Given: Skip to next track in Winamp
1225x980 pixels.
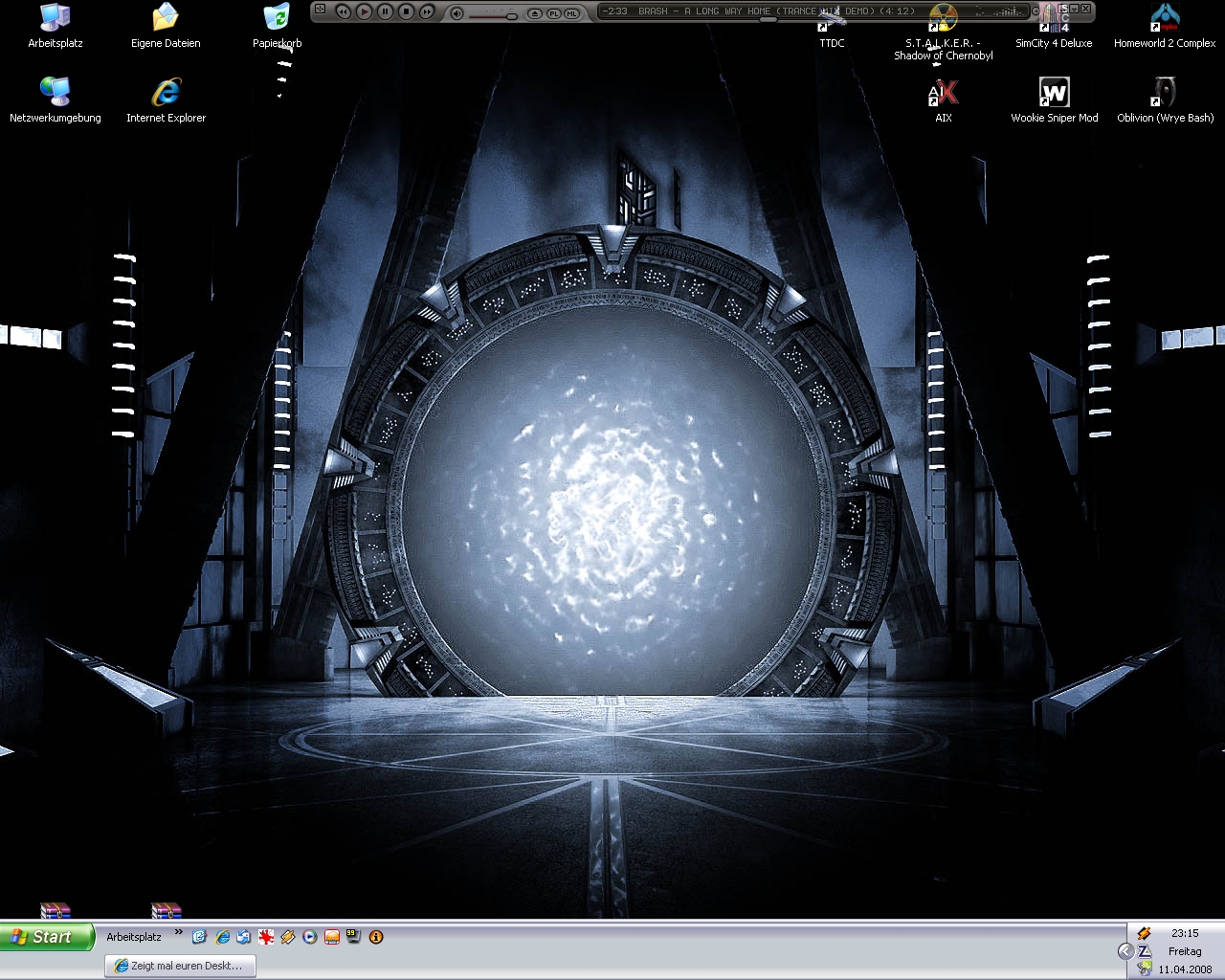Looking at the screenshot, I should [x=428, y=11].
